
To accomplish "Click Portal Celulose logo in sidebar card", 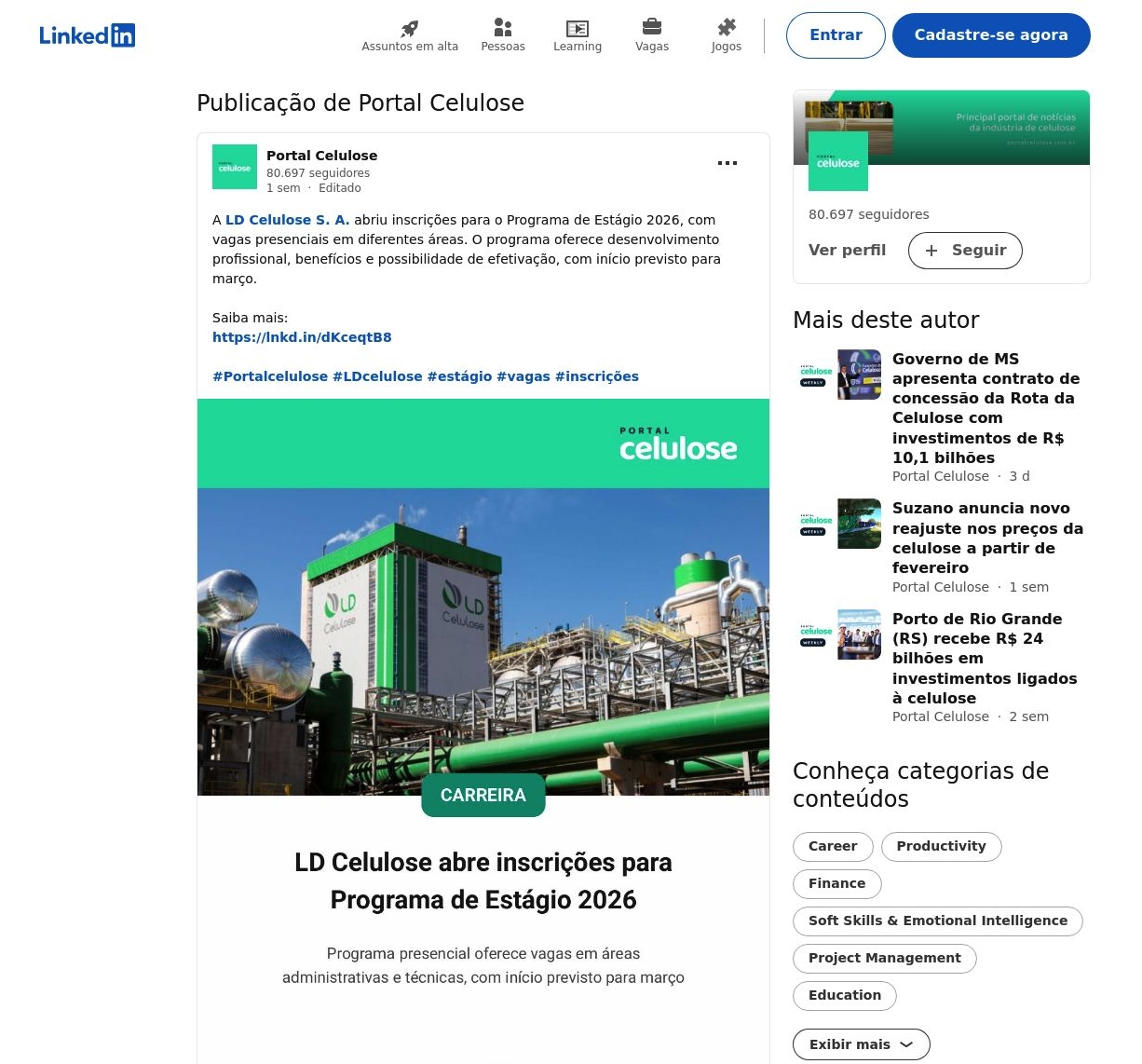I will (x=838, y=161).
